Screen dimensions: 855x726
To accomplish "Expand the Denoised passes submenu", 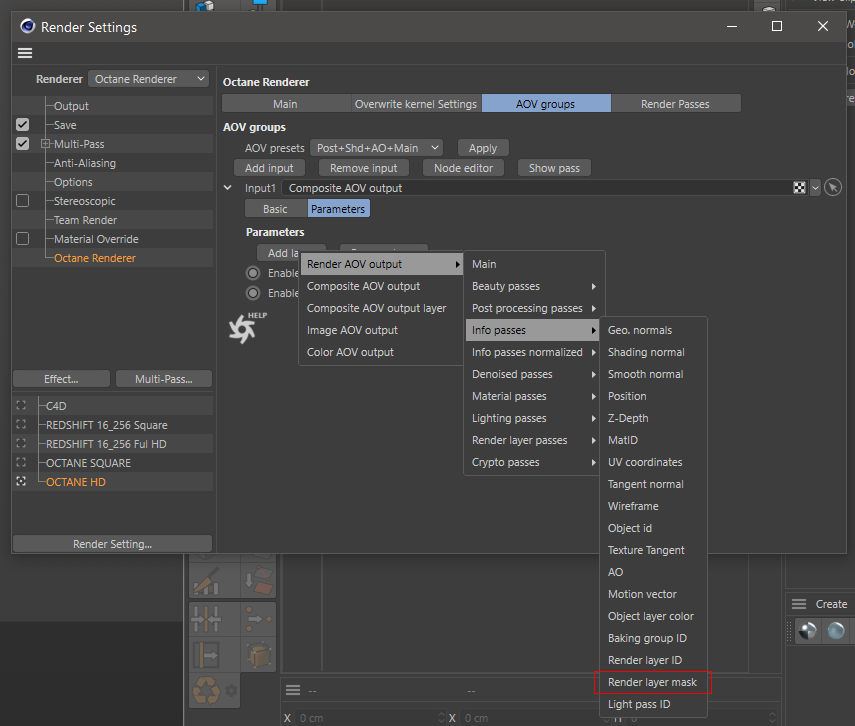I will coord(534,374).
